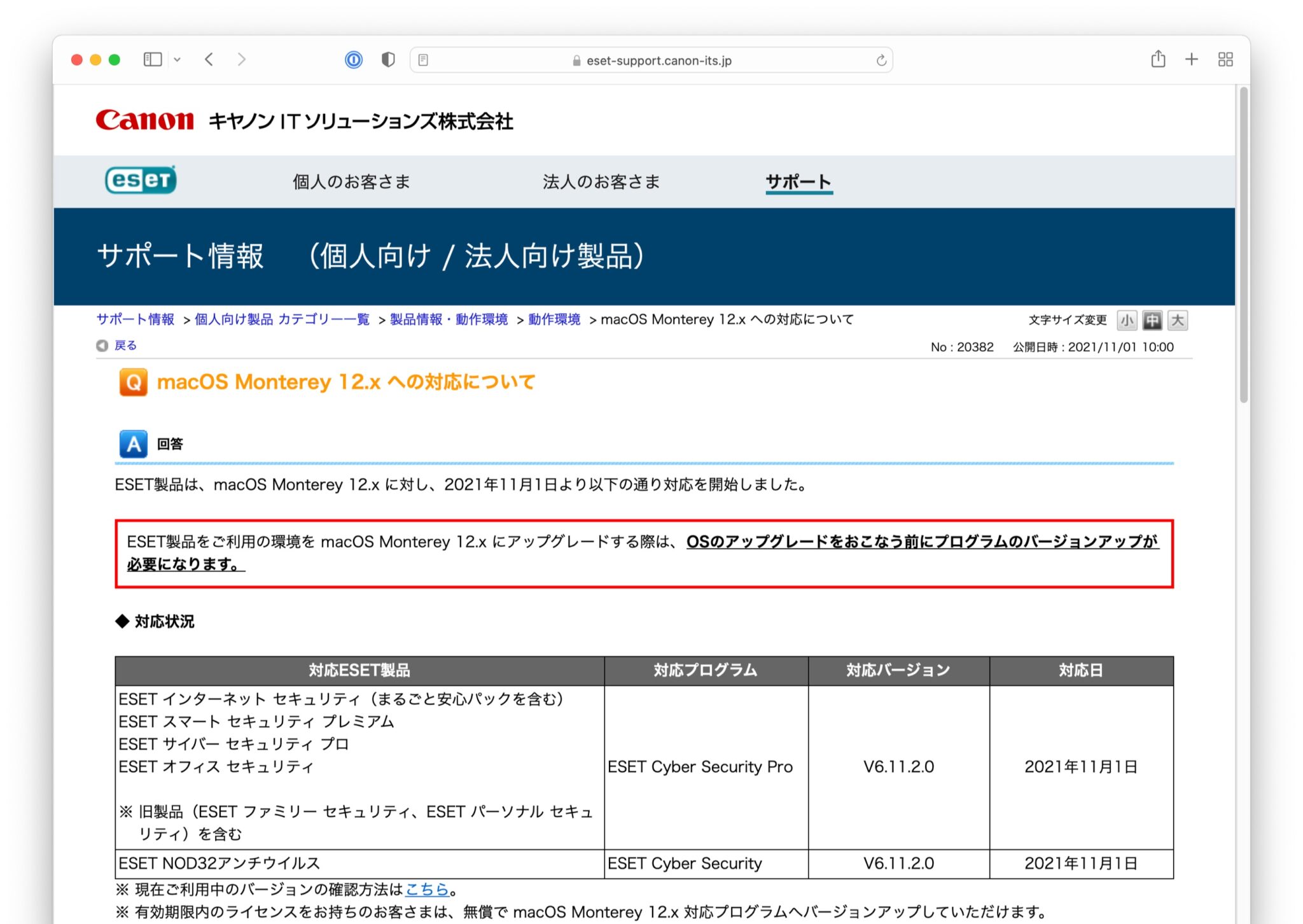Select the 大 font size option
Viewport: 1303px width, 924px height.
click(1178, 321)
